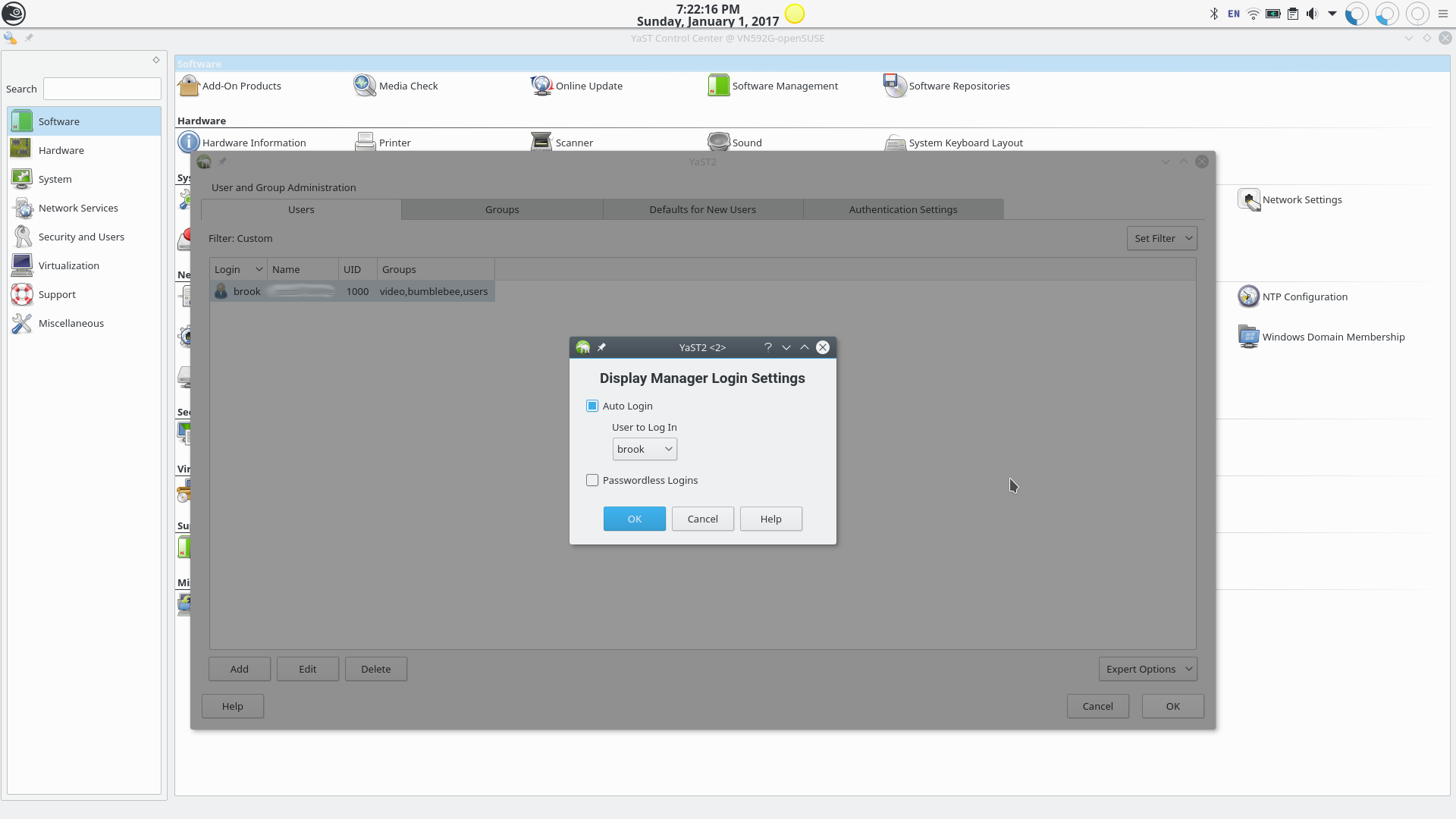1456x819 pixels.
Task: Open User to Log In dropdown
Action: (x=645, y=449)
